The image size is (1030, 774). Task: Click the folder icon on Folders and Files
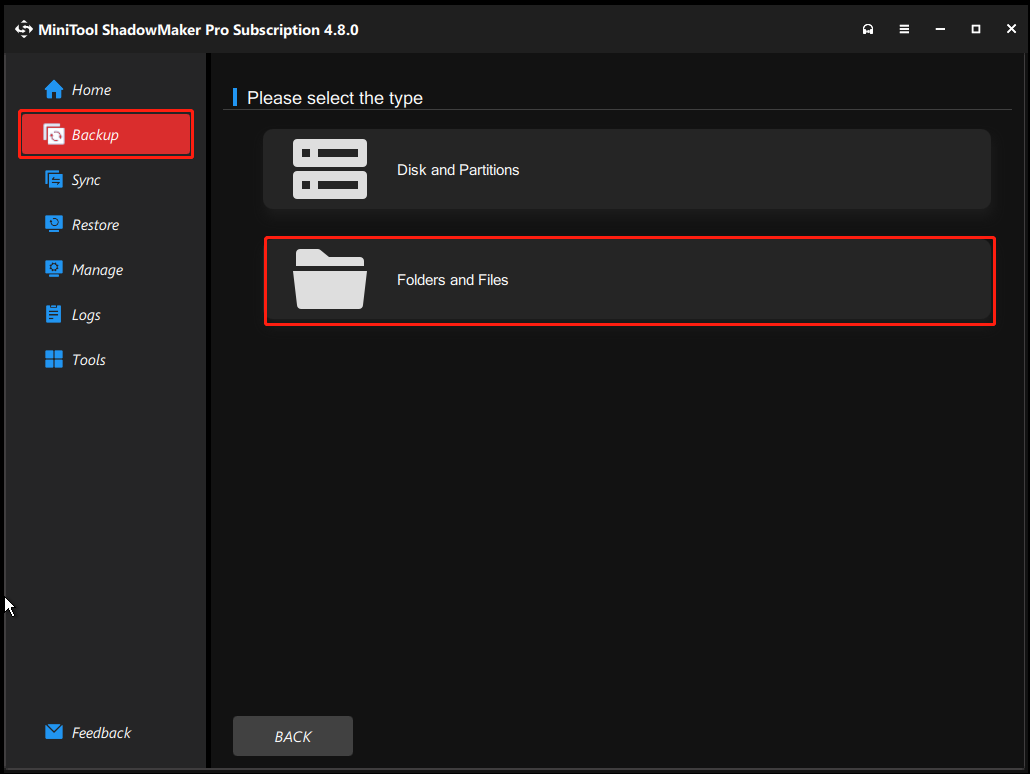coord(330,281)
